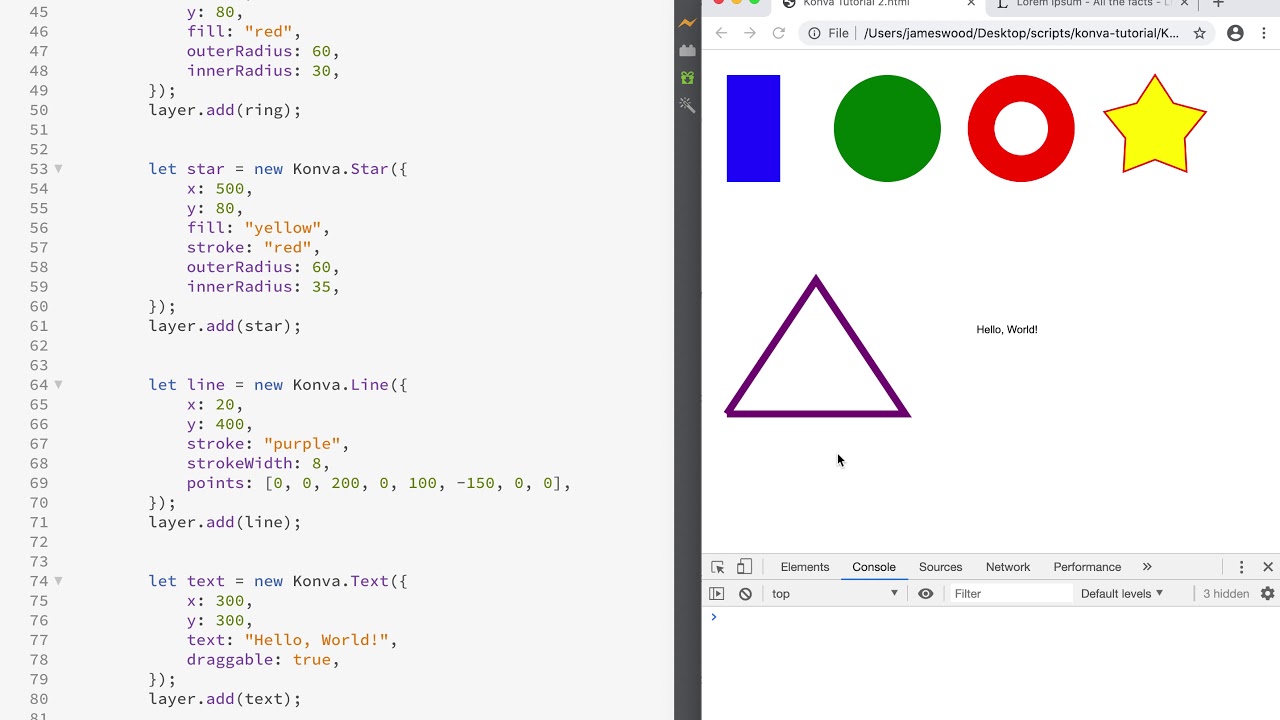
Task: Click the "yellow" fill value in code
Action: (x=282, y=228)
